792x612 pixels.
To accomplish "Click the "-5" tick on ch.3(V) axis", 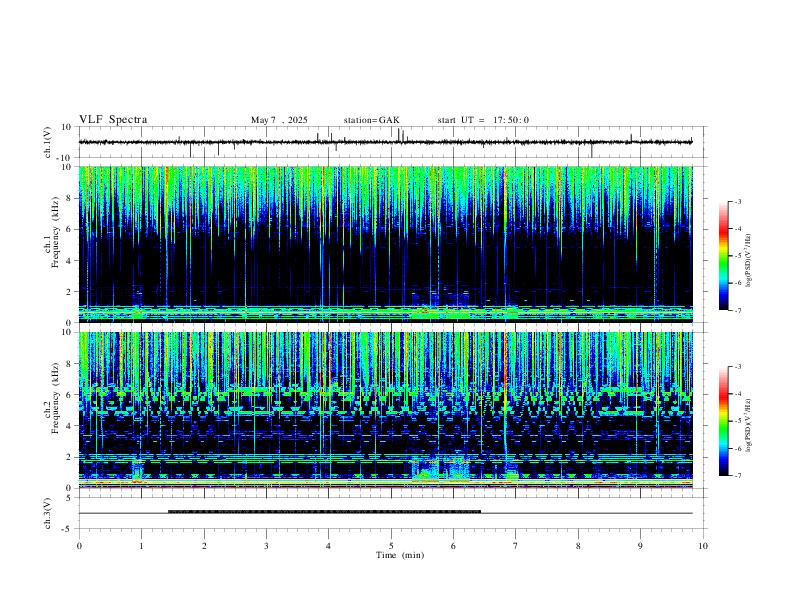I will pos(68,529).
